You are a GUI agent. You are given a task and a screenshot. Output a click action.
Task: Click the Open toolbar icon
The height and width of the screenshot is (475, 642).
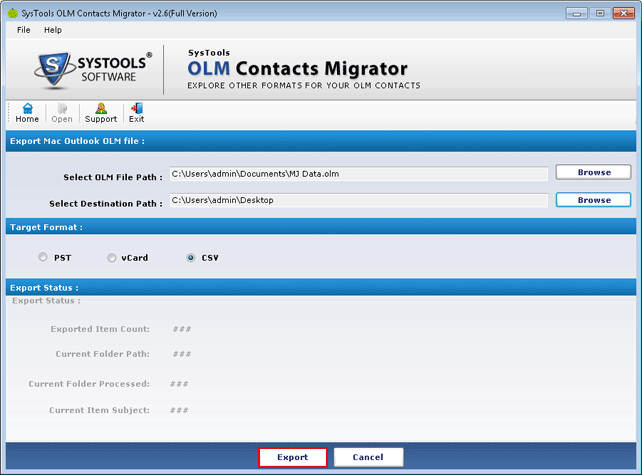coord(62,113)
